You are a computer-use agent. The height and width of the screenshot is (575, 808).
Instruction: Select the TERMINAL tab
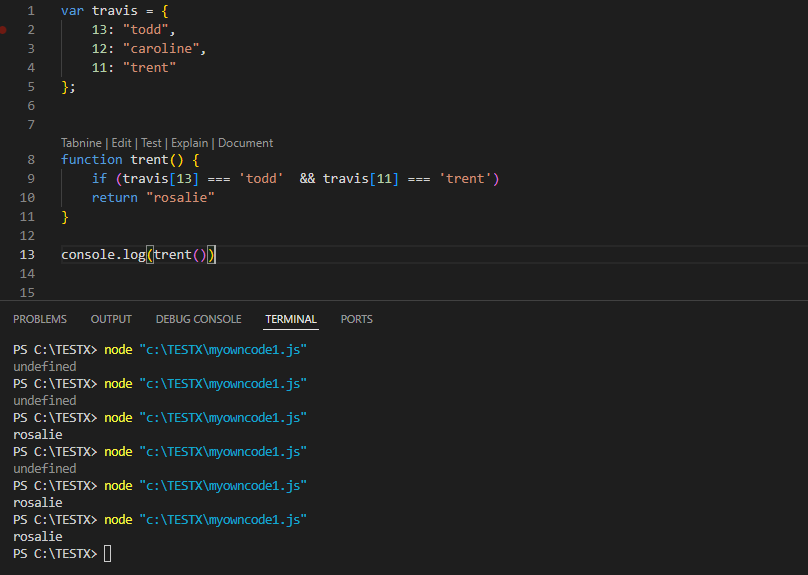click(291, 319)
